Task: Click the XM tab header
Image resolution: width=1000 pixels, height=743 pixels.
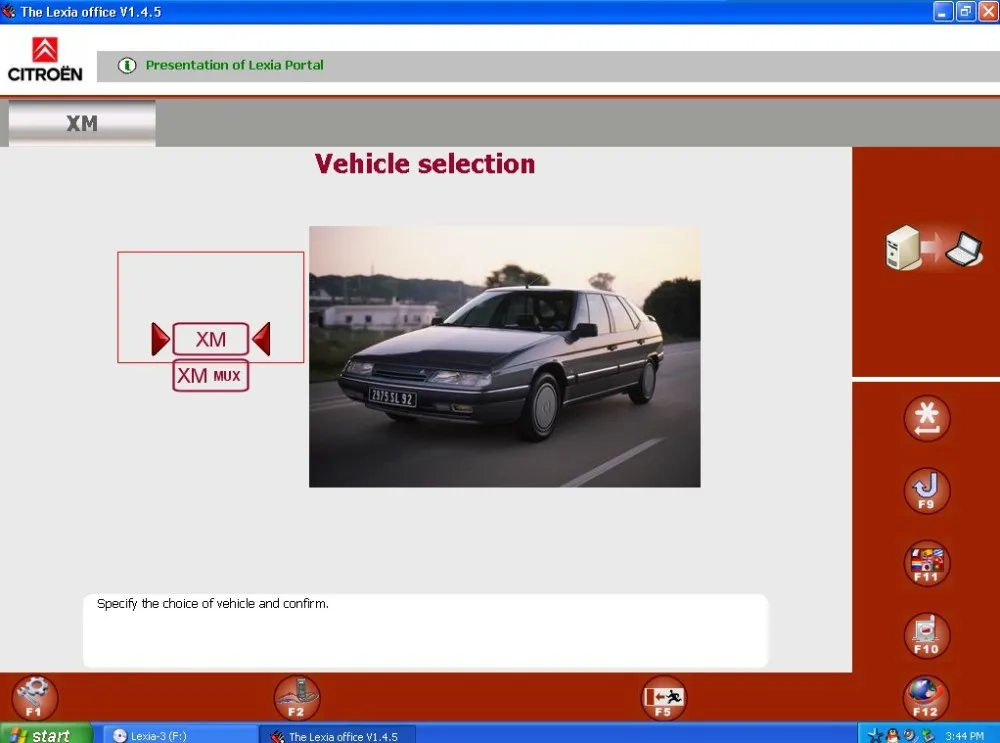Action: [x=82, y=122]
